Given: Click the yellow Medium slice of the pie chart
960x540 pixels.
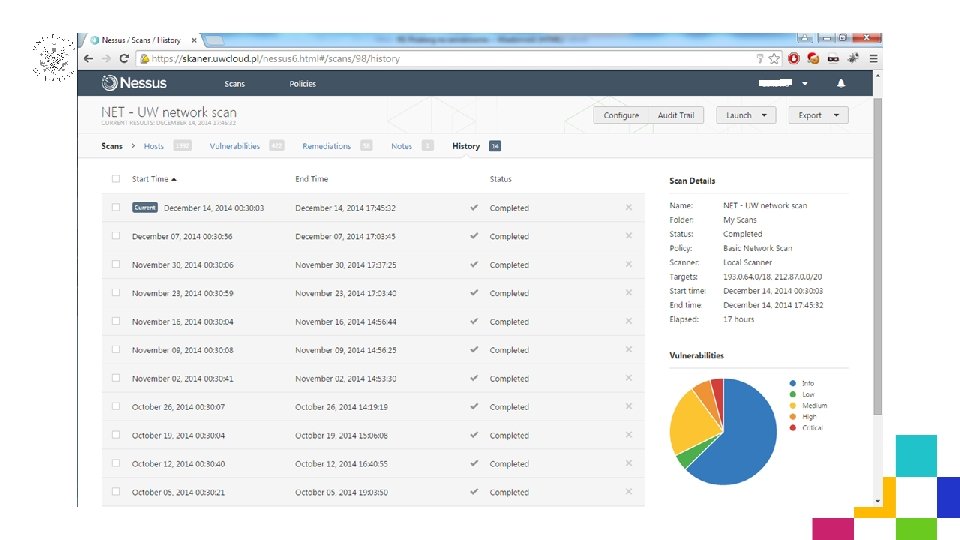Looking at the screenshot, I should tap(692, 422).
